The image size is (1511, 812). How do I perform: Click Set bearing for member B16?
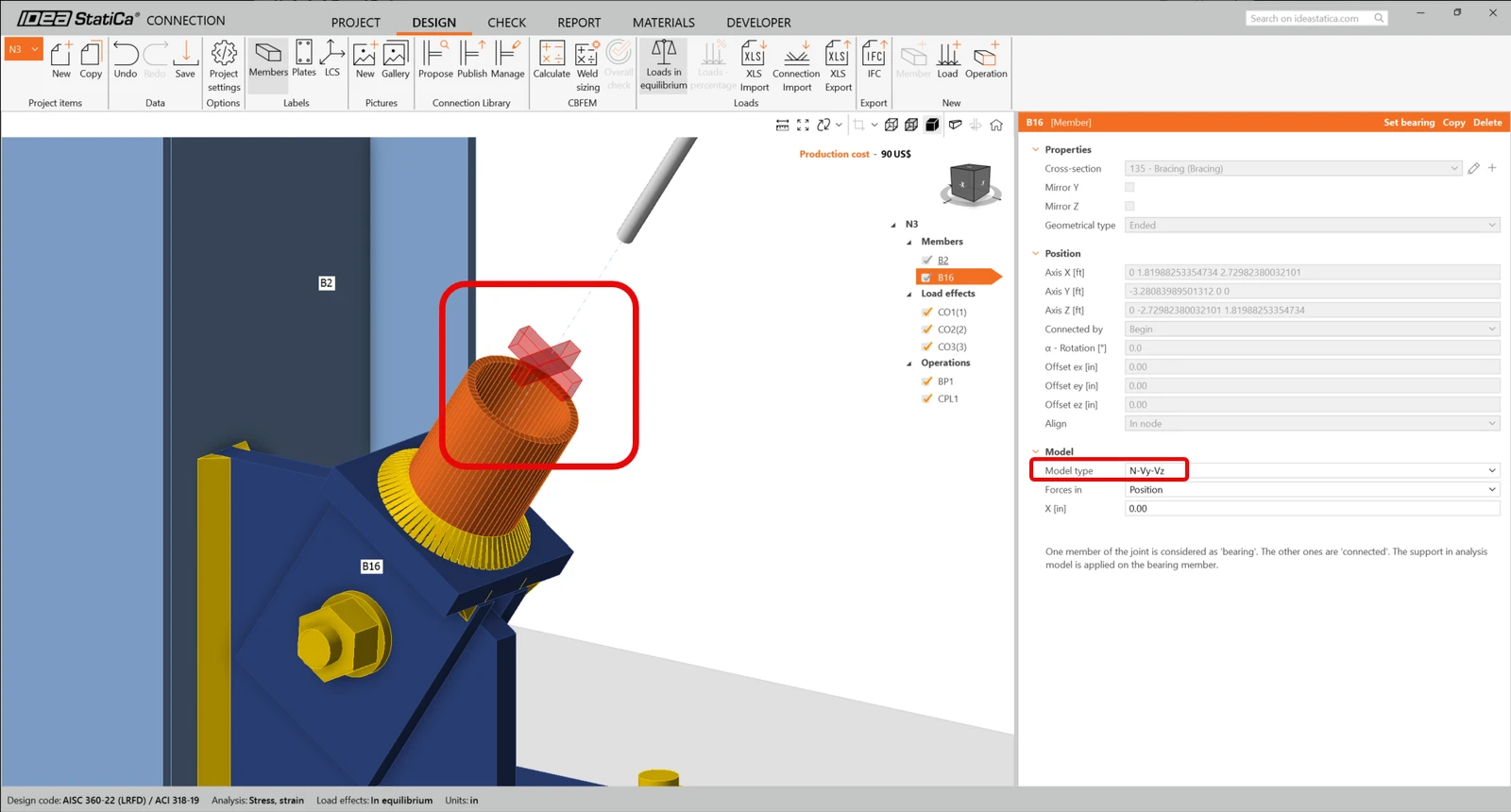(x=1409, y=123)
